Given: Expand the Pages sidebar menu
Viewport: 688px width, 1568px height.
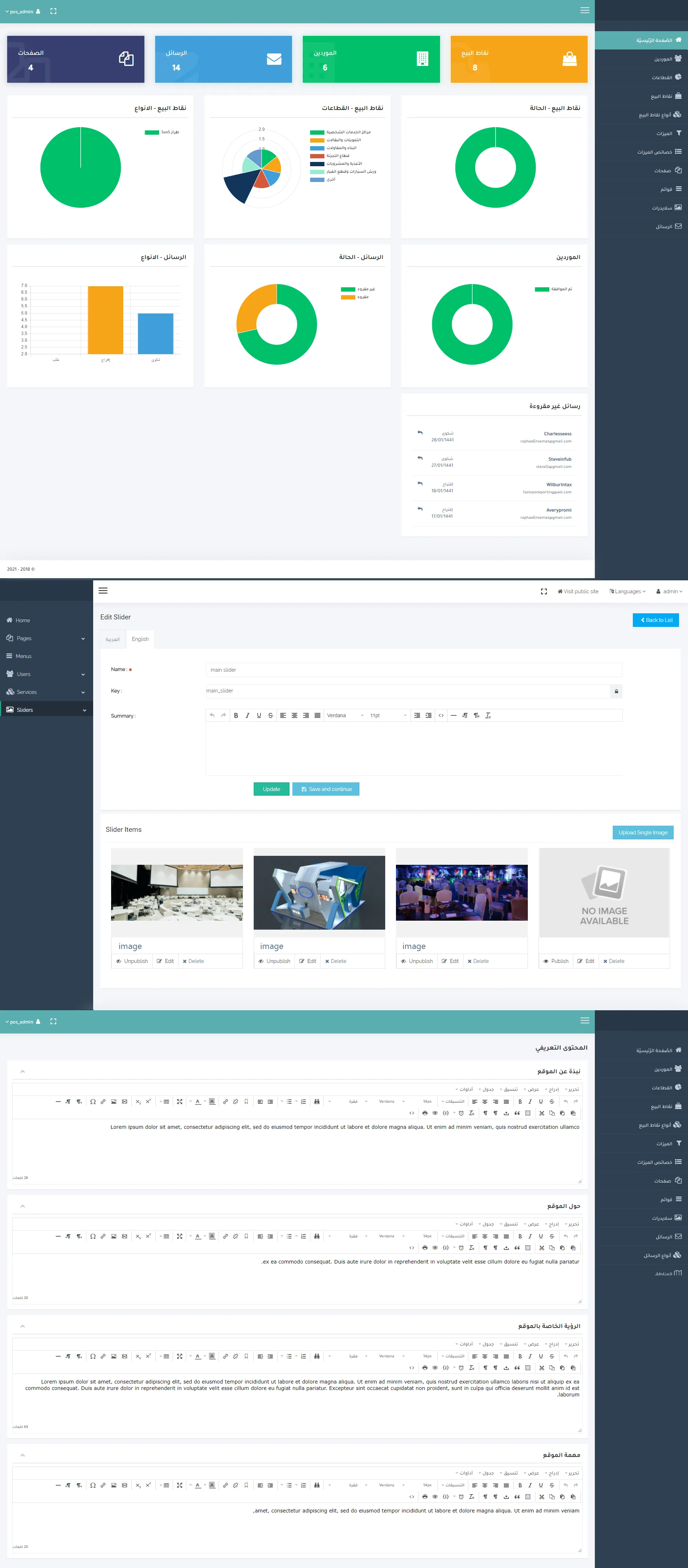Looking at the screenshot, I should point(46,638).
